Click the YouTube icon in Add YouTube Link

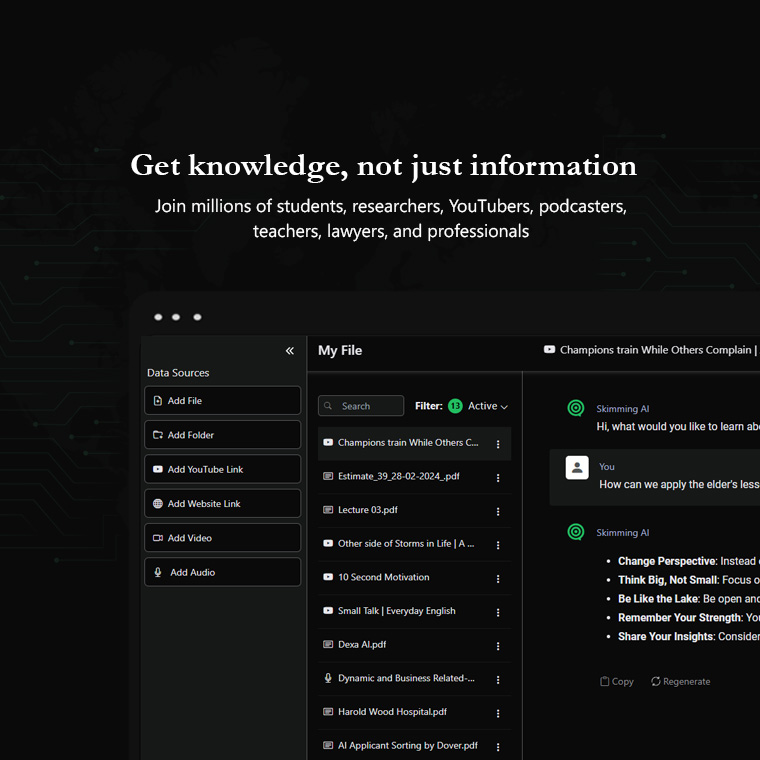158,469
